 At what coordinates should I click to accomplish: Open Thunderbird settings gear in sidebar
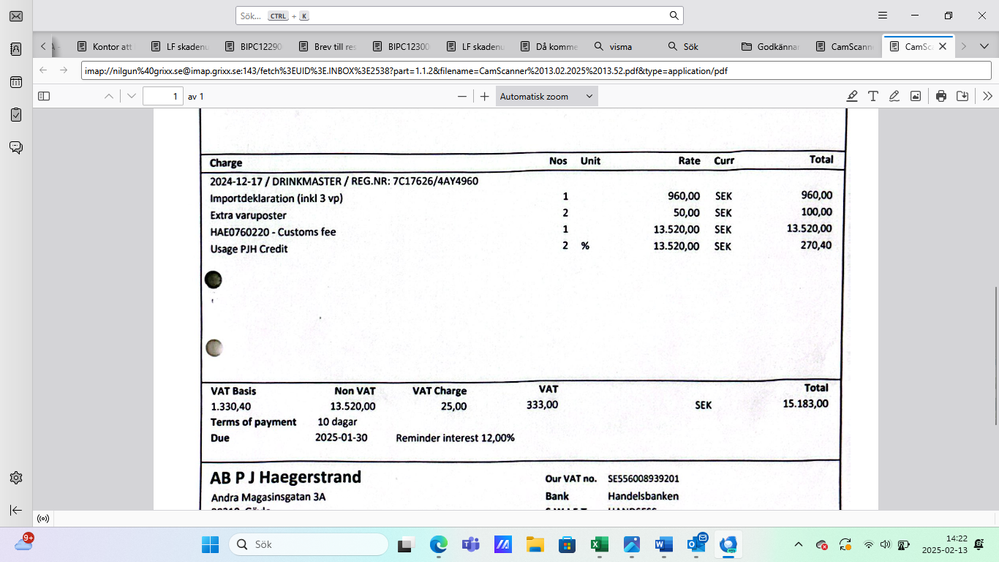pyautogui.click(x=16, y=478)
